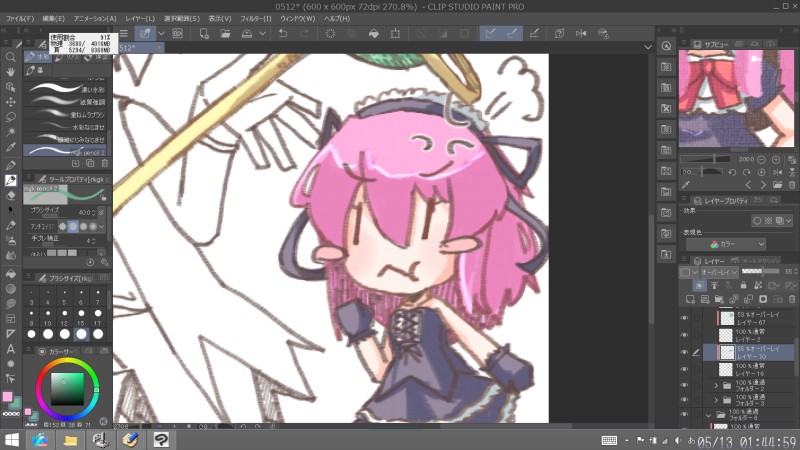
Task: Open the レイヤー(L) menu
Action: tap(140, 18)
